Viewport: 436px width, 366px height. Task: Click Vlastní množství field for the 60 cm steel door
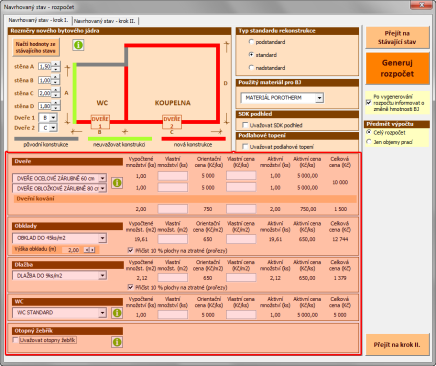tap(173, 176)
